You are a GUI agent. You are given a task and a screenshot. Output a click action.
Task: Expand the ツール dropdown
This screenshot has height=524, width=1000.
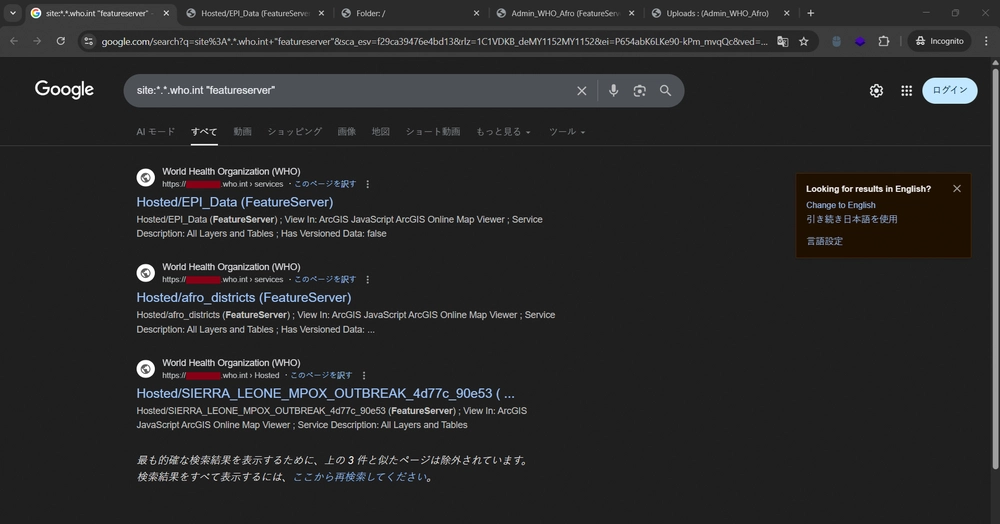[567, 131]
